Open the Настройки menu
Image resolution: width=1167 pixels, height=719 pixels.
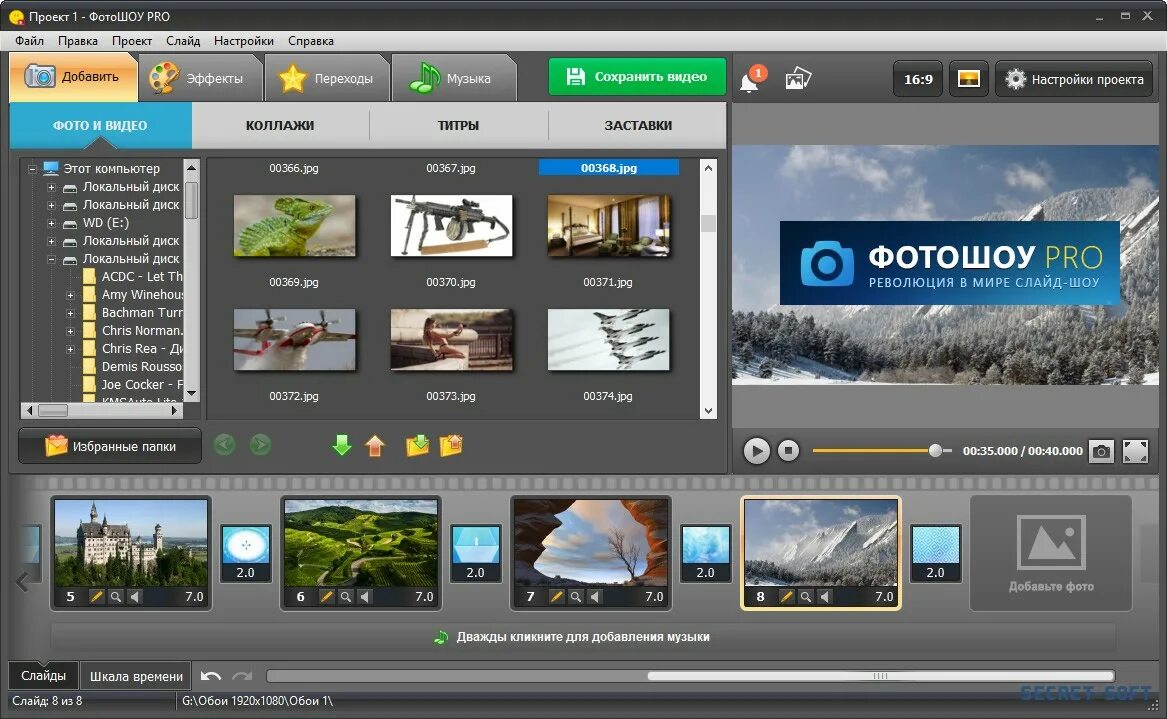(x=243, y=41)
